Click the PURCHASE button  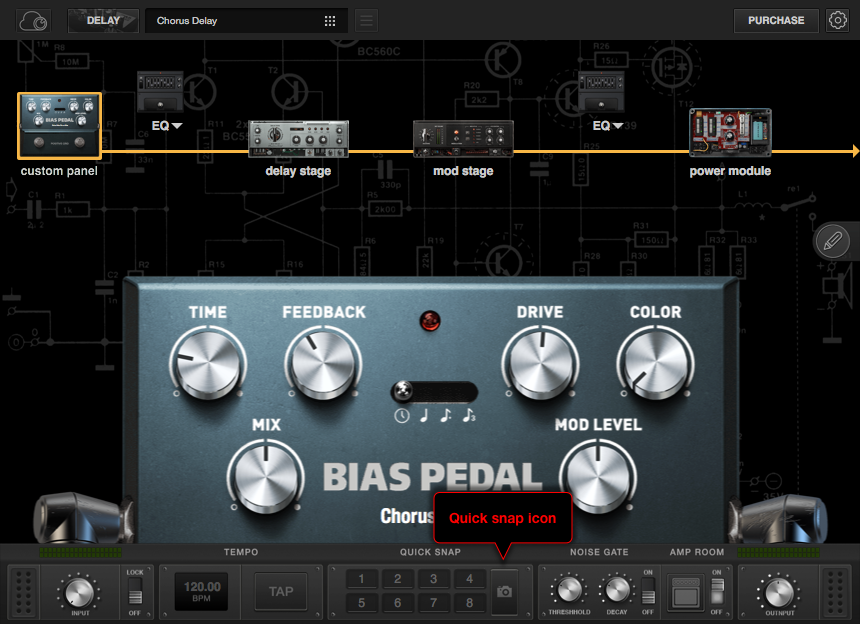(776, 21)
